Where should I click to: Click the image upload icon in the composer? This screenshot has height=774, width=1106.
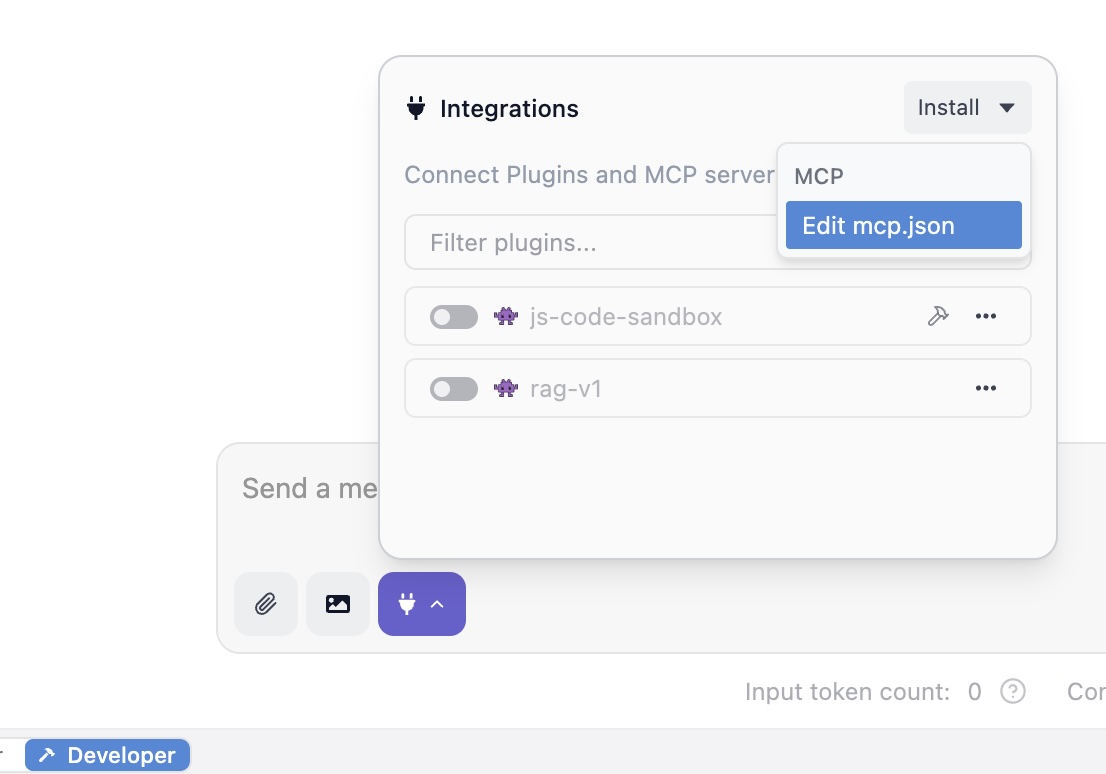click(x=337, y=604)
